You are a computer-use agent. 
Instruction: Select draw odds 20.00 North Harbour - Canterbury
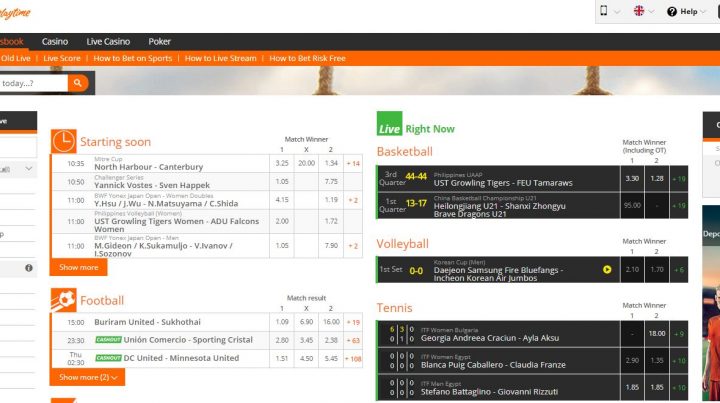coord(306,163)
